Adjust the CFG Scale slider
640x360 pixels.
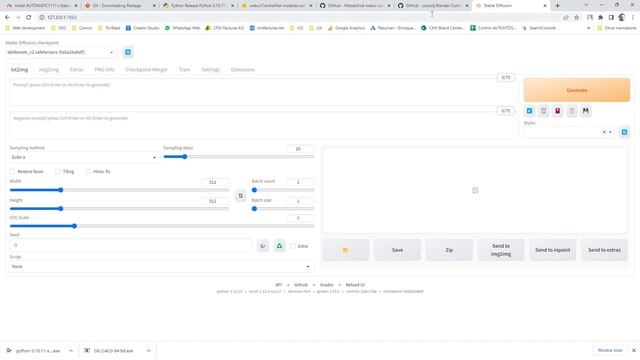[x=162, y=226]
